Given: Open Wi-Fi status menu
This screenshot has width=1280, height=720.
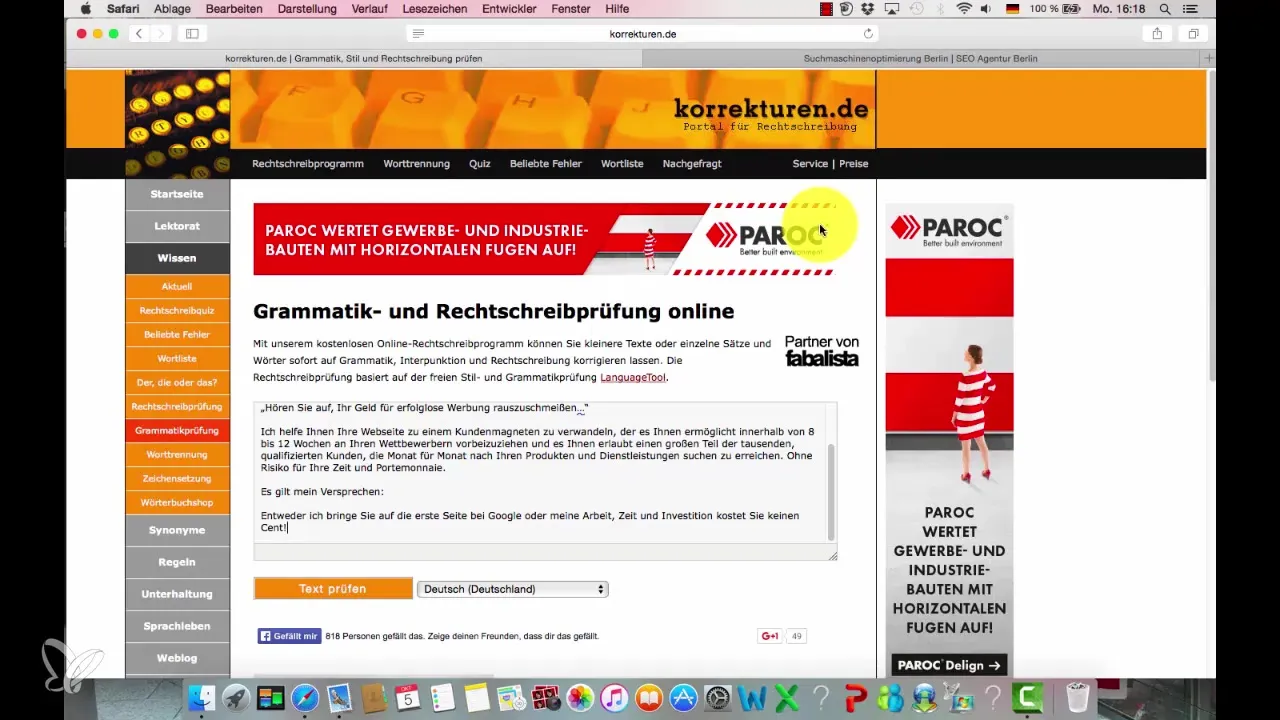Looking at the screenshot, I should tap(964, 9).
